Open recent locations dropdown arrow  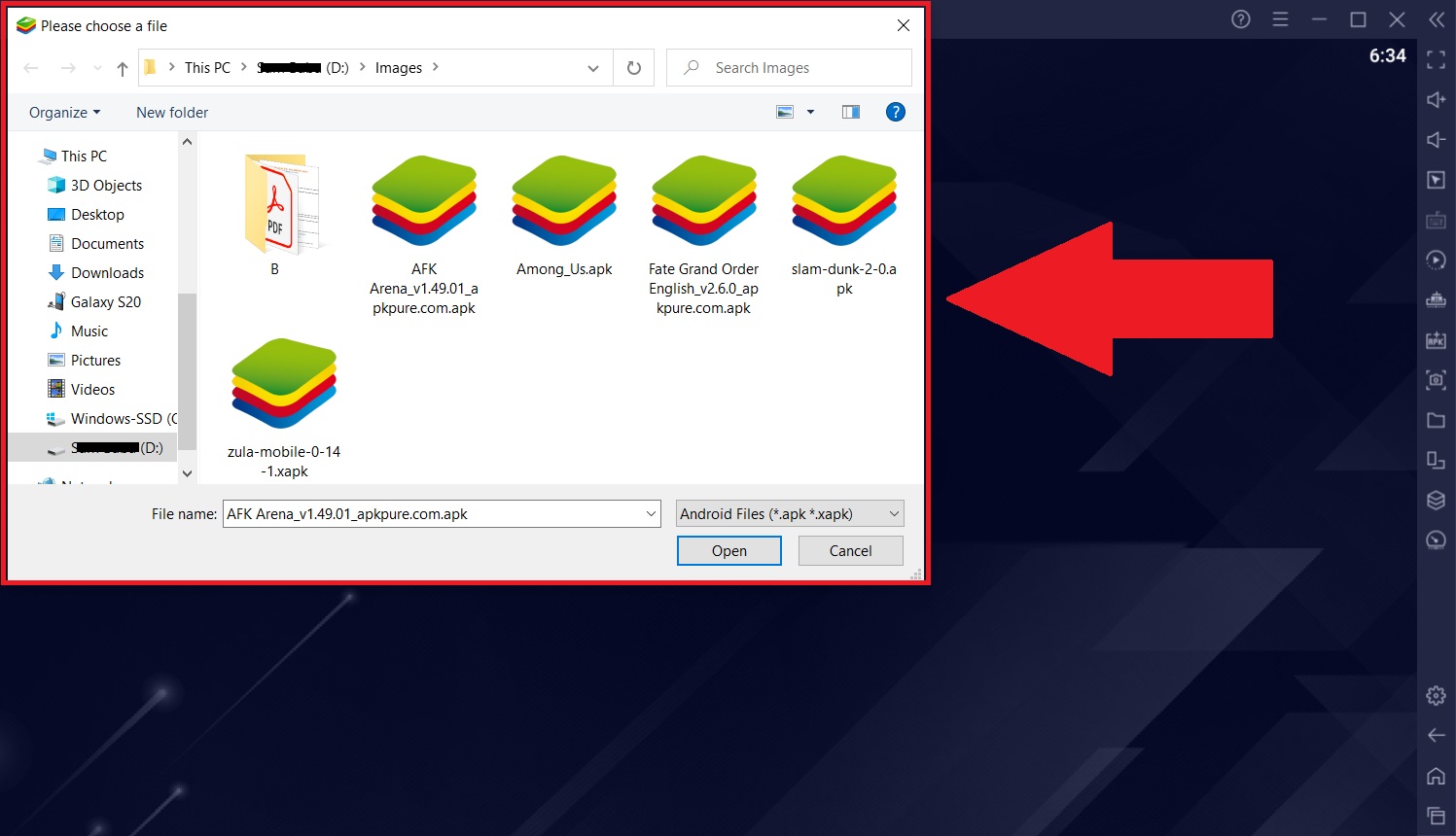tap(97, 68)
